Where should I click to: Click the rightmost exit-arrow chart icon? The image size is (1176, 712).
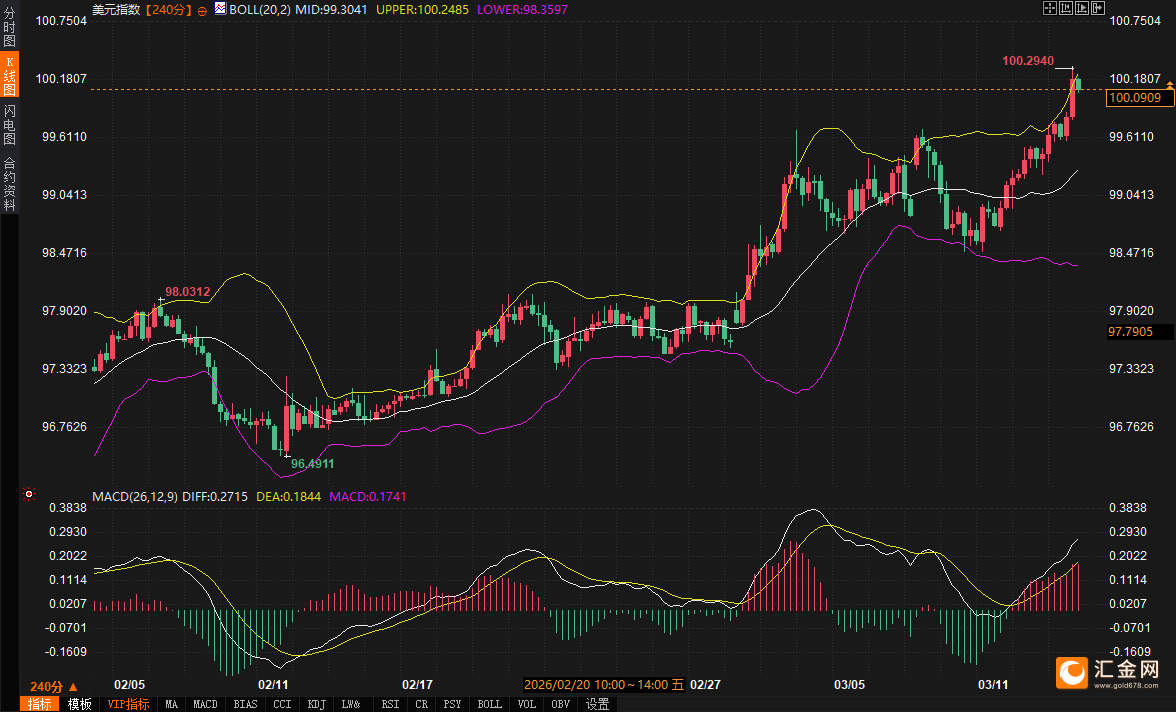pos(1098,8)
